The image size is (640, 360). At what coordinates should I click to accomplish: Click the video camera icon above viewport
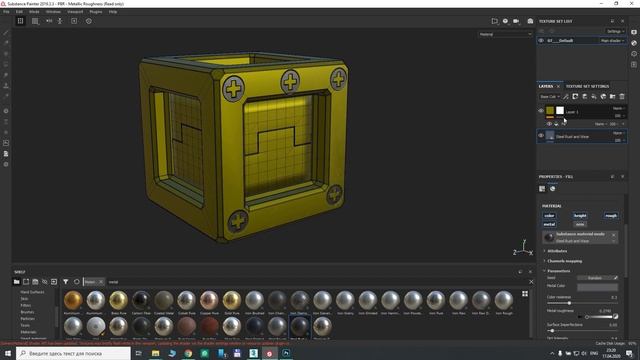pyautogui.click(x=516, y=21)
